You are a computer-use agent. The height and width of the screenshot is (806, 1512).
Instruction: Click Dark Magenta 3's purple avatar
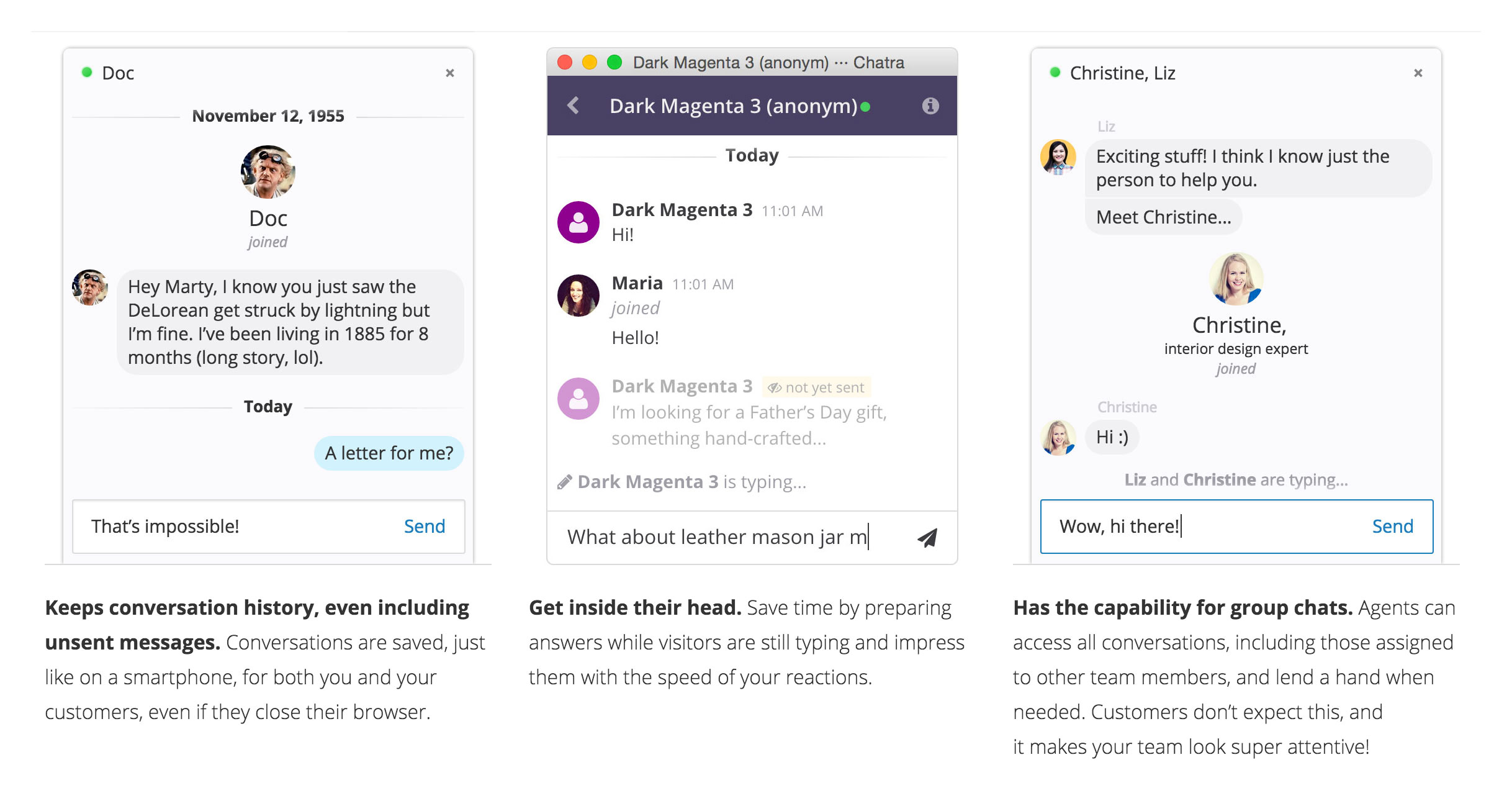tap(578, 222)
